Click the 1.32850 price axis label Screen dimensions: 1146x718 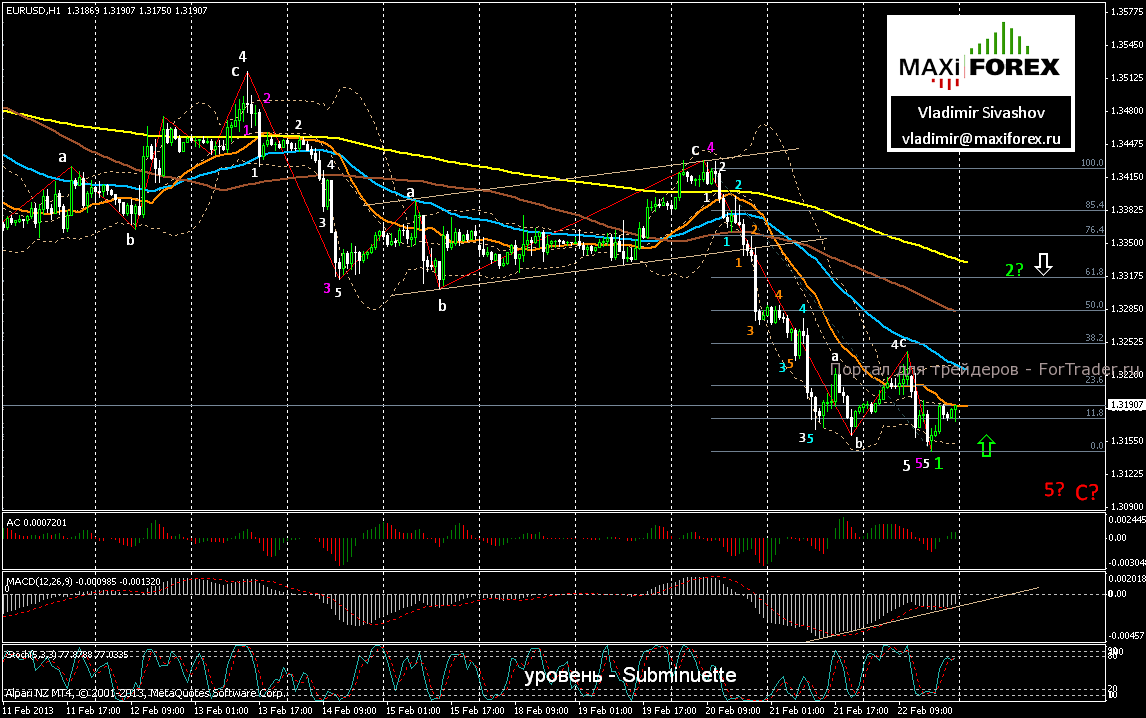(1126, 309)
